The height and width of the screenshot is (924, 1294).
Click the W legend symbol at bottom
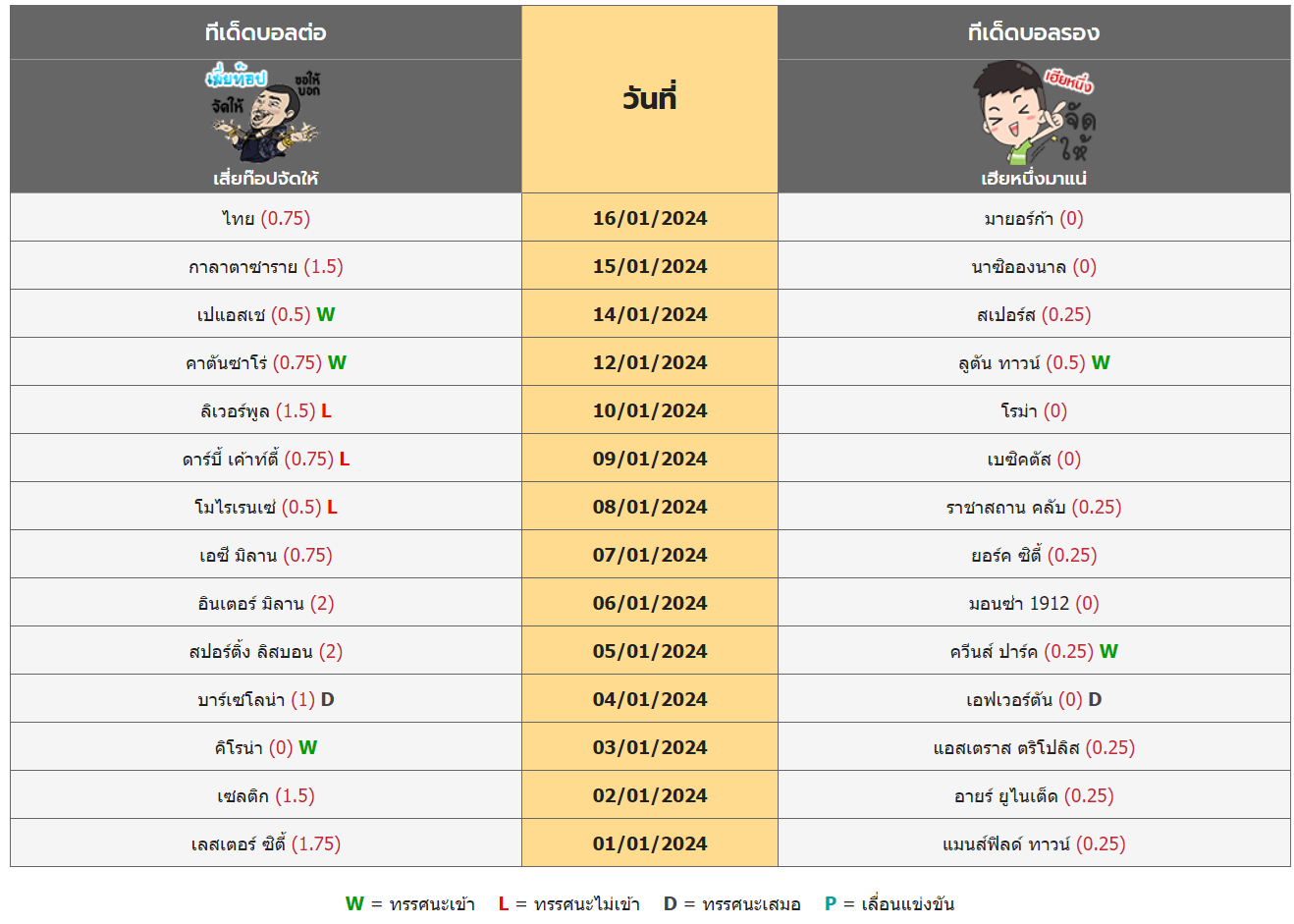pos(354,903)
